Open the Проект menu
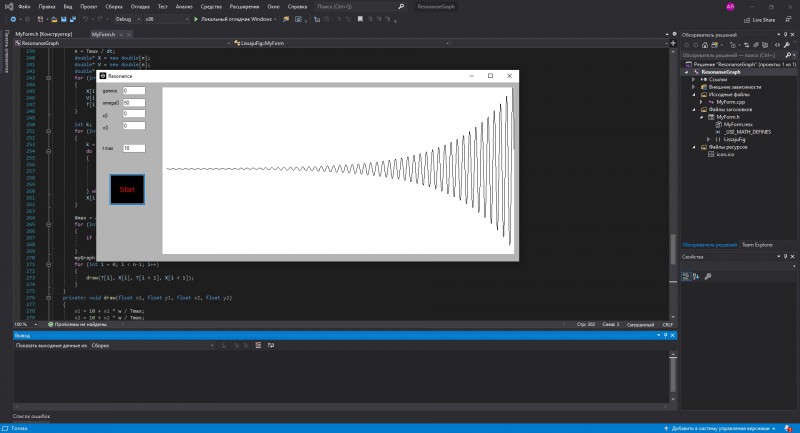 (89, 7)
